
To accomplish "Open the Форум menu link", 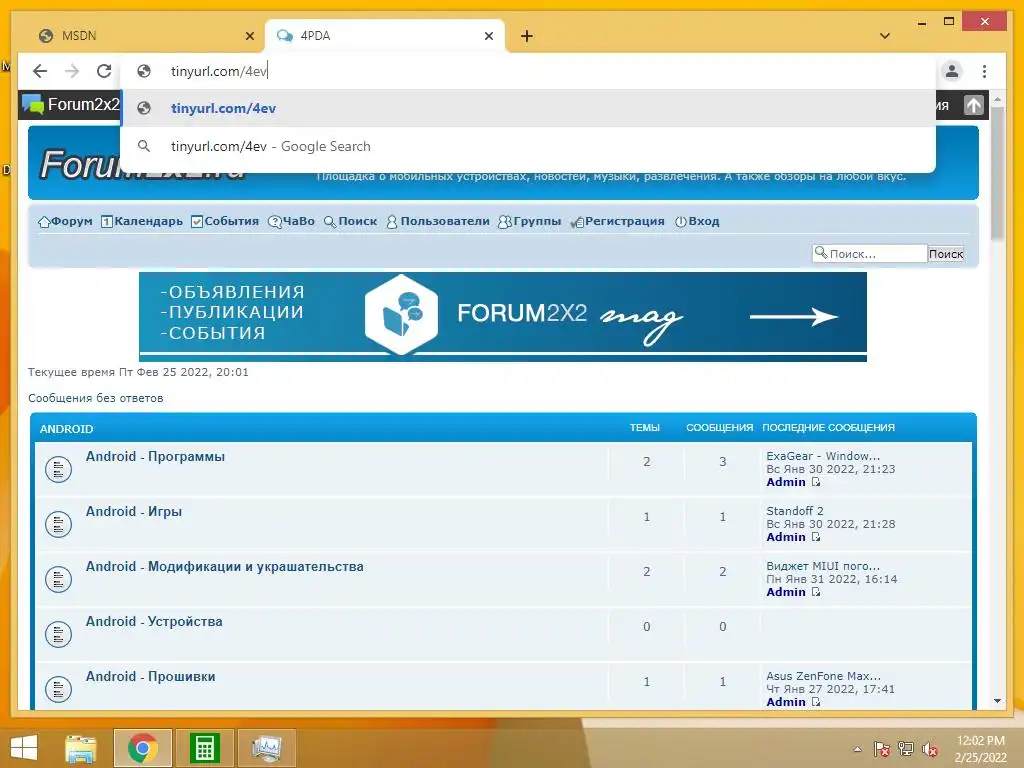I will click(x=65, y=221).
